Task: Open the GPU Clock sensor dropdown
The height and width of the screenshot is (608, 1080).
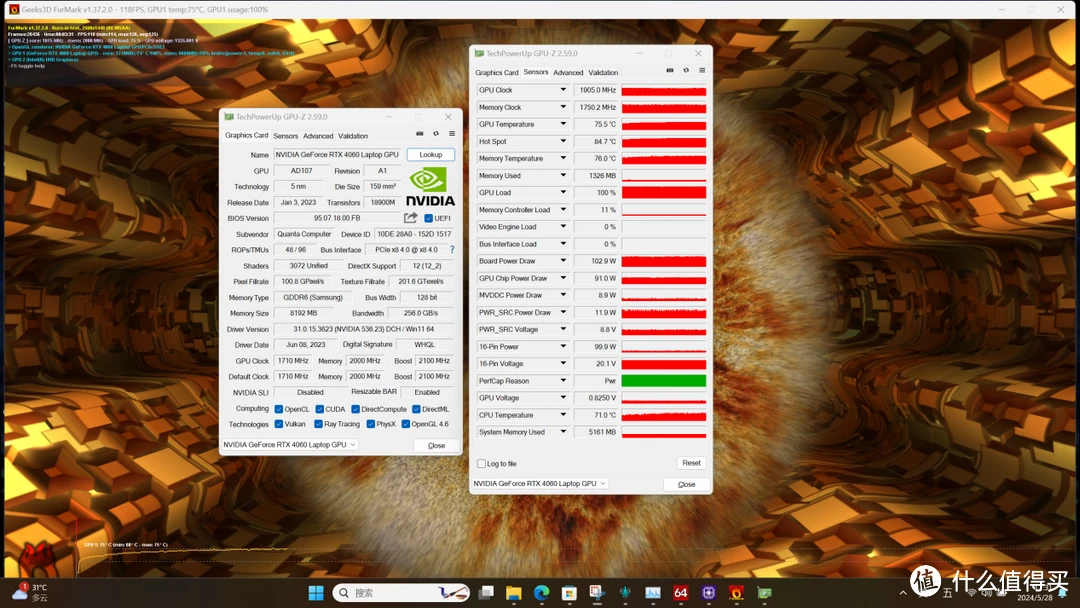Action: click(563, 90)
